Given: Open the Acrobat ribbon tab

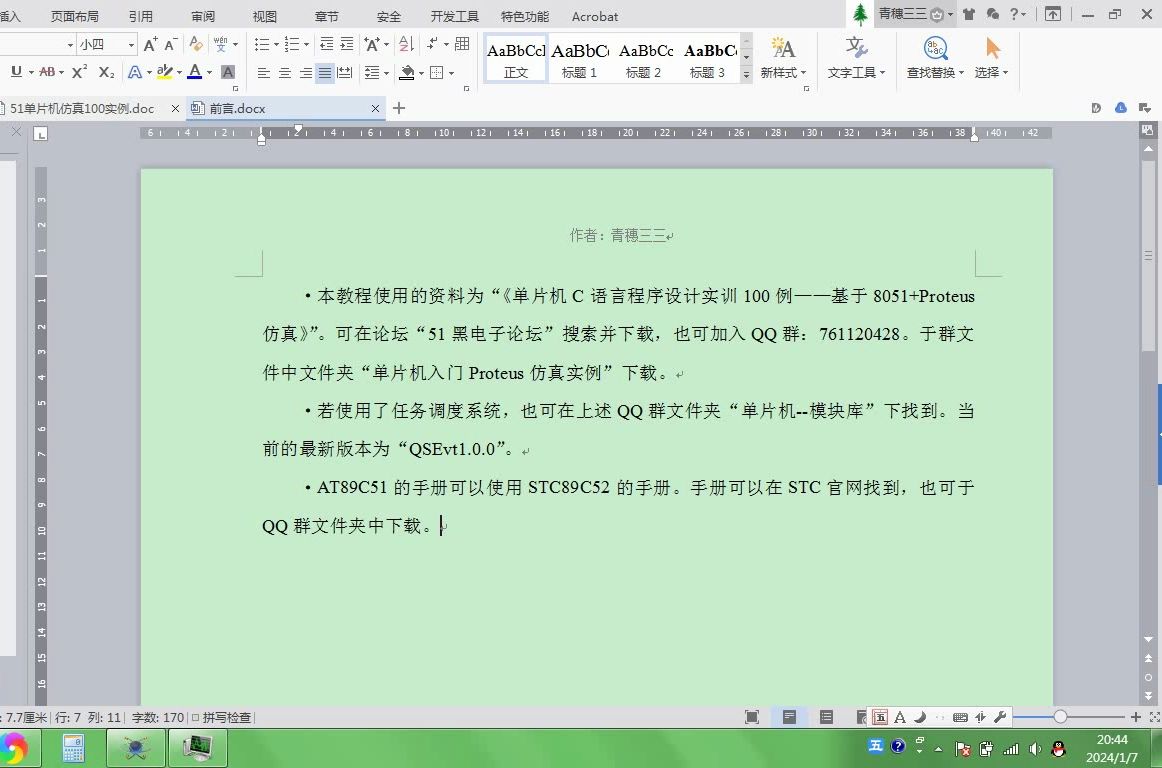Looking at the screenshot, I should pyautogui.click(x=594, y=16).
